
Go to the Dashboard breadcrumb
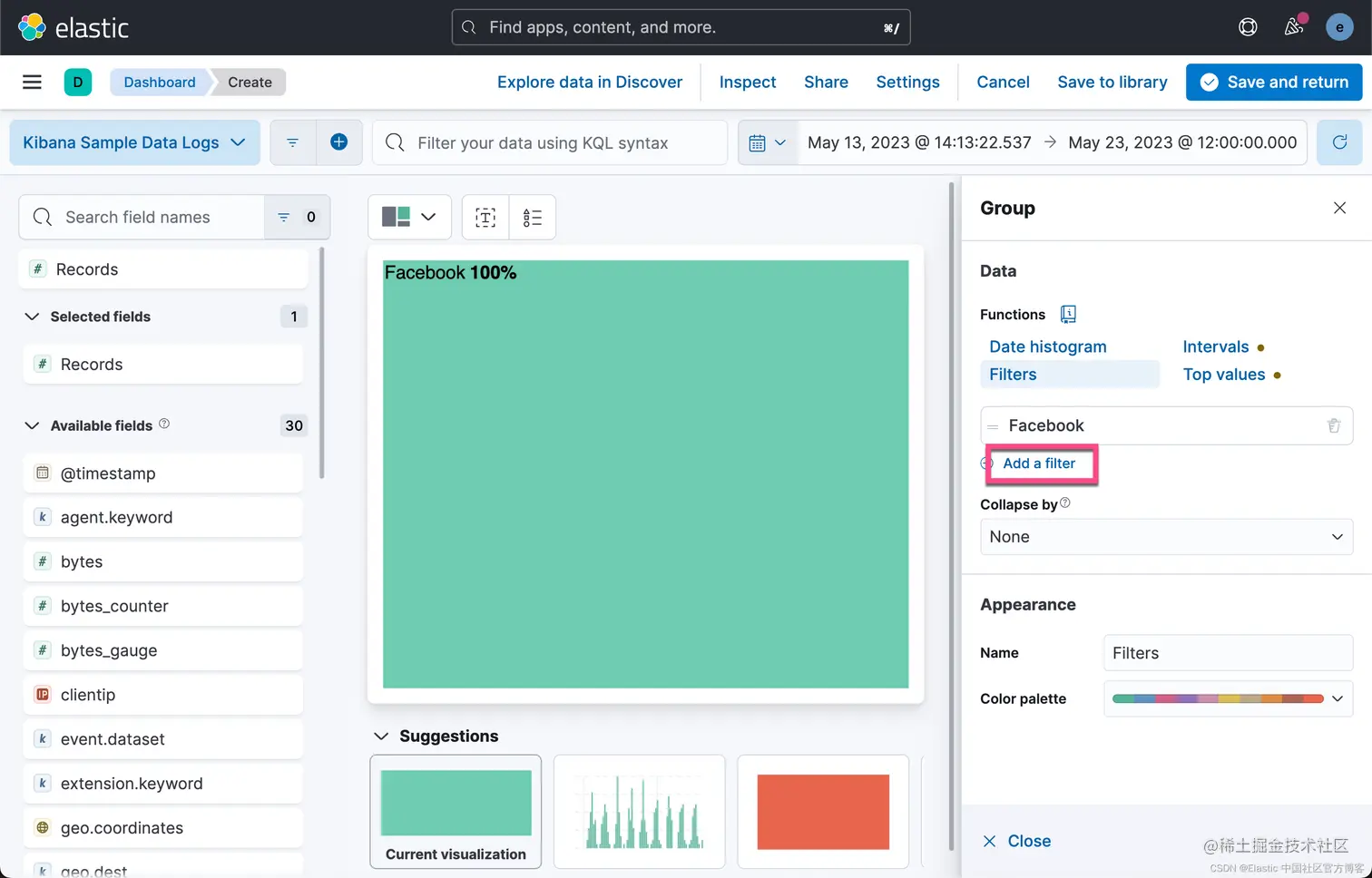pyautogui.click(x=160, y=82)
